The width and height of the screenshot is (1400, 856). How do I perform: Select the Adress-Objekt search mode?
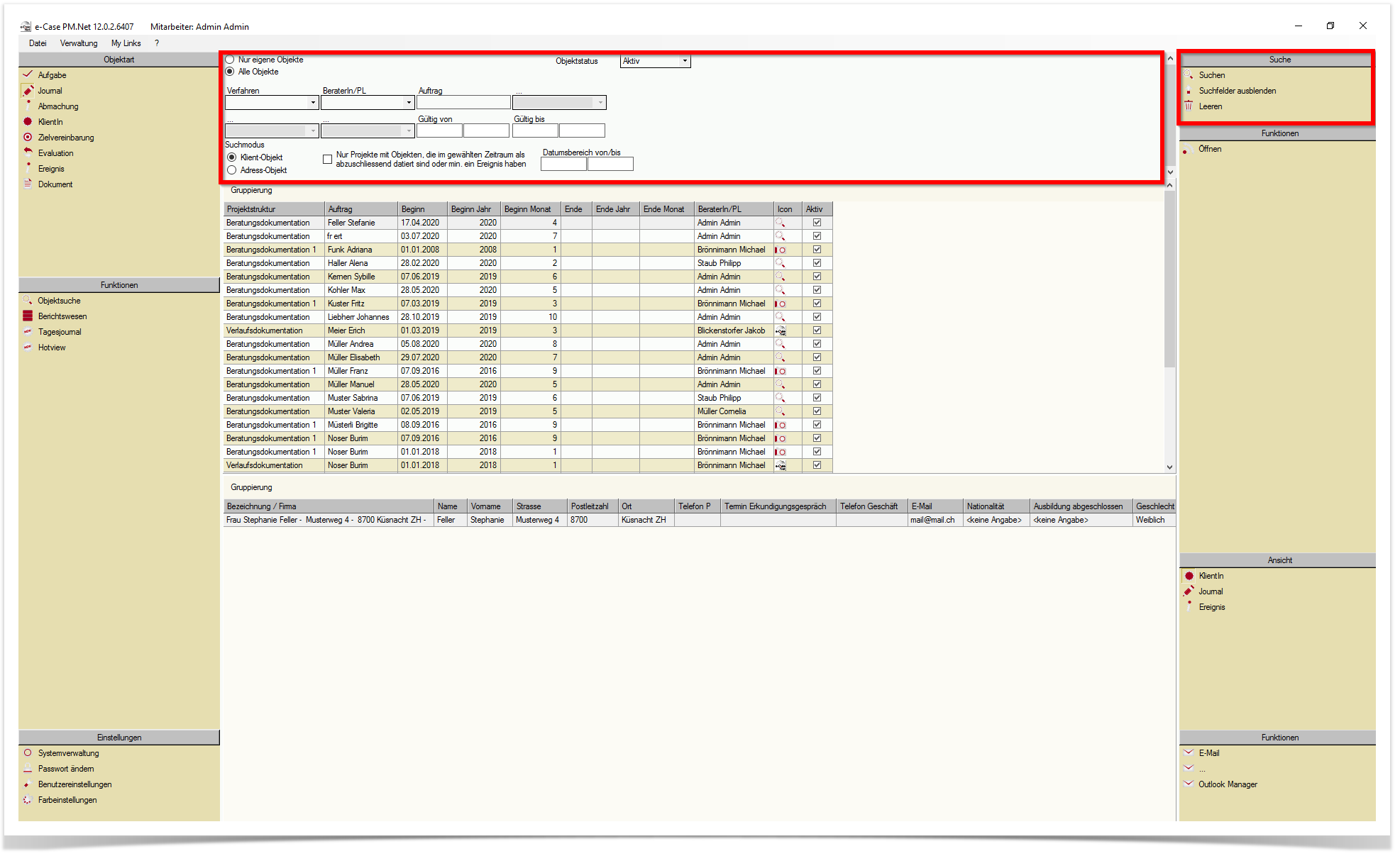coord(232,170)
